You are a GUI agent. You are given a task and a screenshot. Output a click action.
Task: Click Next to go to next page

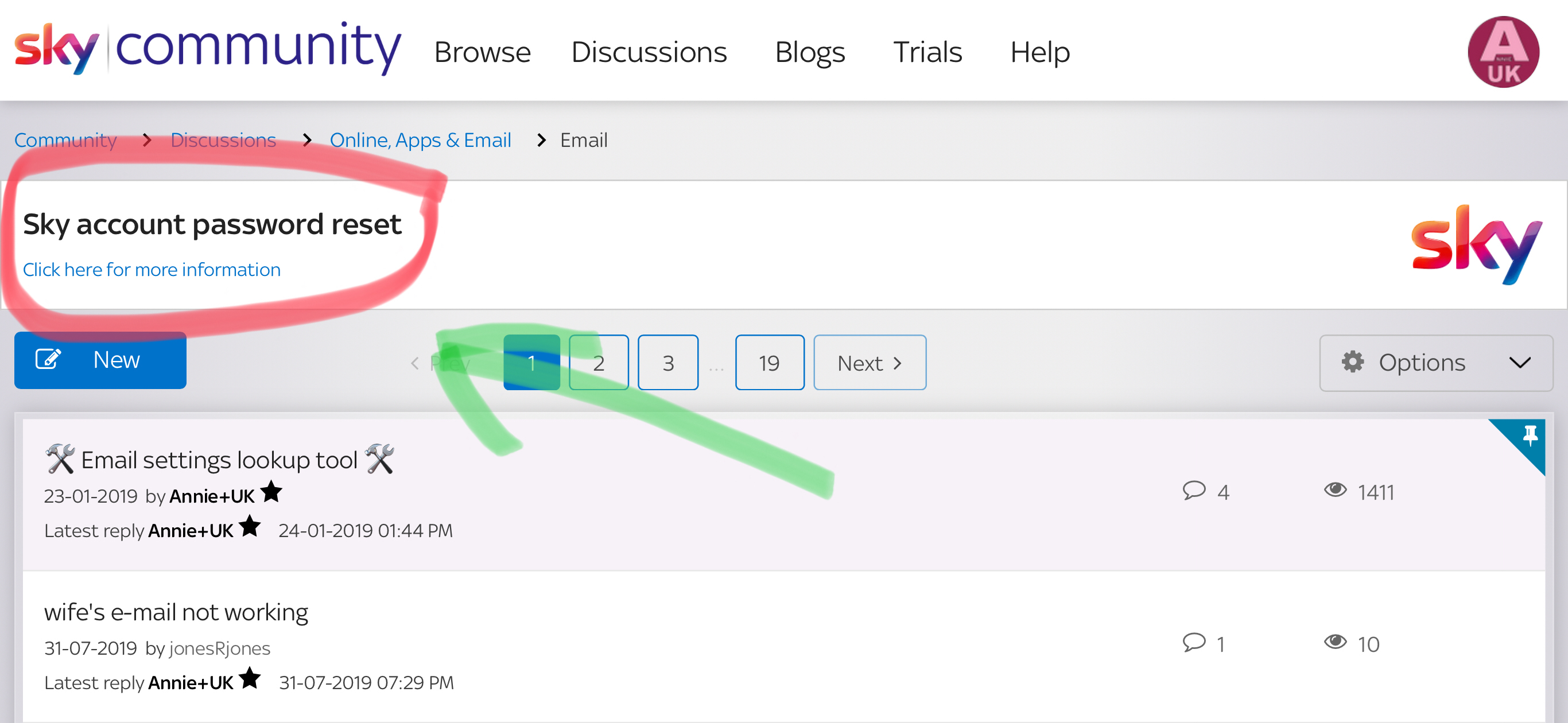869,362
